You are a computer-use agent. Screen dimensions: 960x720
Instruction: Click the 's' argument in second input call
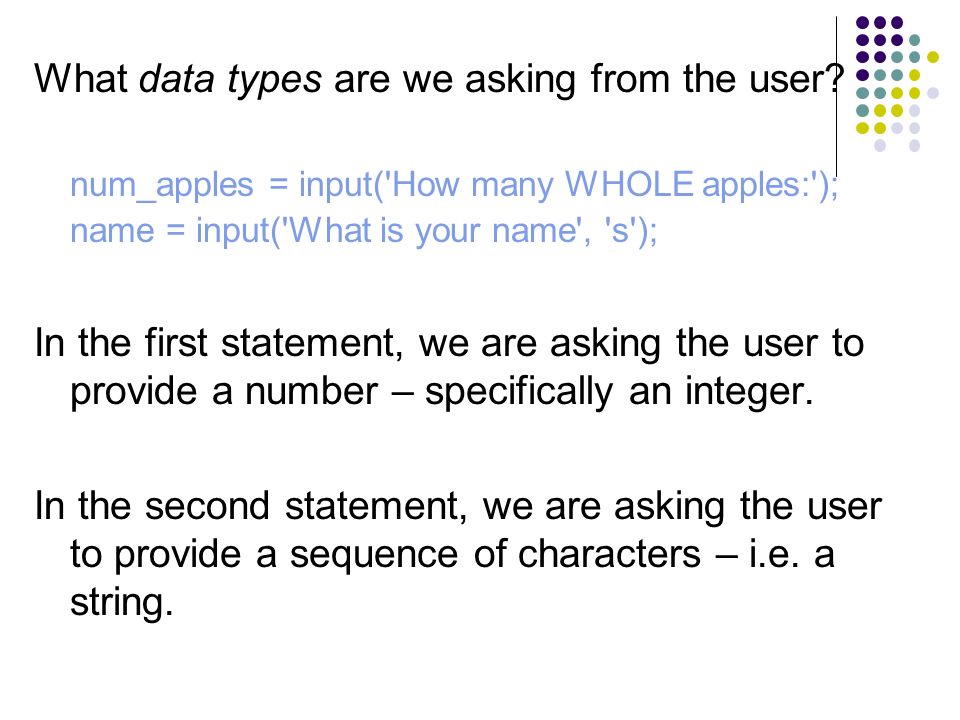coord(620,231)
